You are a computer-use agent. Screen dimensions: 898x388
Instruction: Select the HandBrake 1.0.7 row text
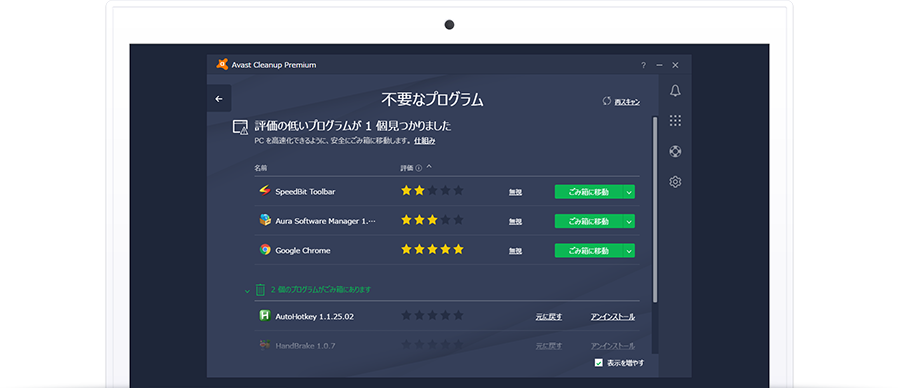305,346
